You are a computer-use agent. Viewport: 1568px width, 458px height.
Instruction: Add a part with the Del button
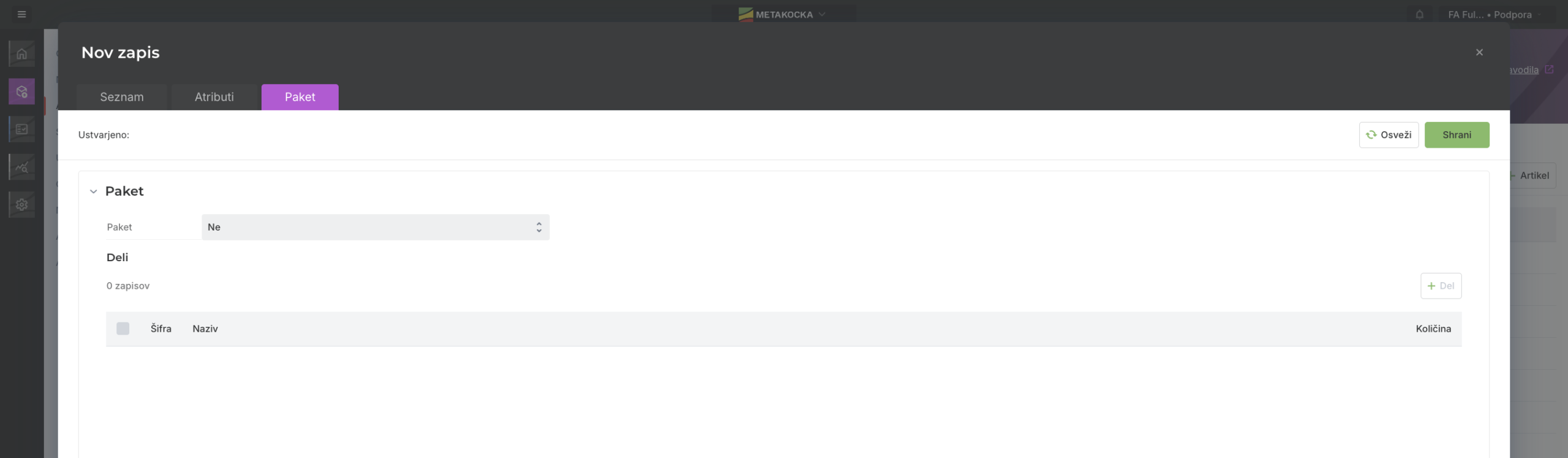click(x=1441, y=286)
